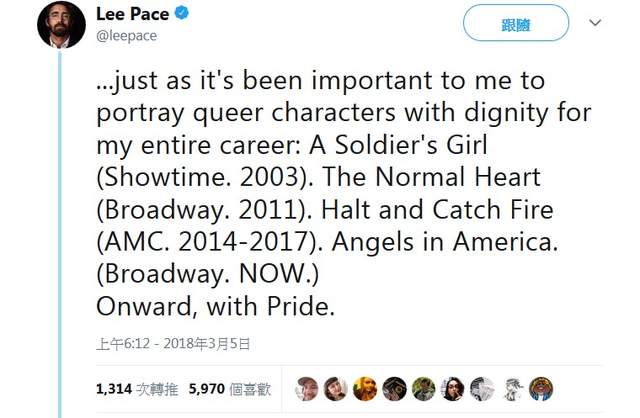Open the @leepace handle link
Viewport: 640px width, 418px height.
[x=126, y=36]
